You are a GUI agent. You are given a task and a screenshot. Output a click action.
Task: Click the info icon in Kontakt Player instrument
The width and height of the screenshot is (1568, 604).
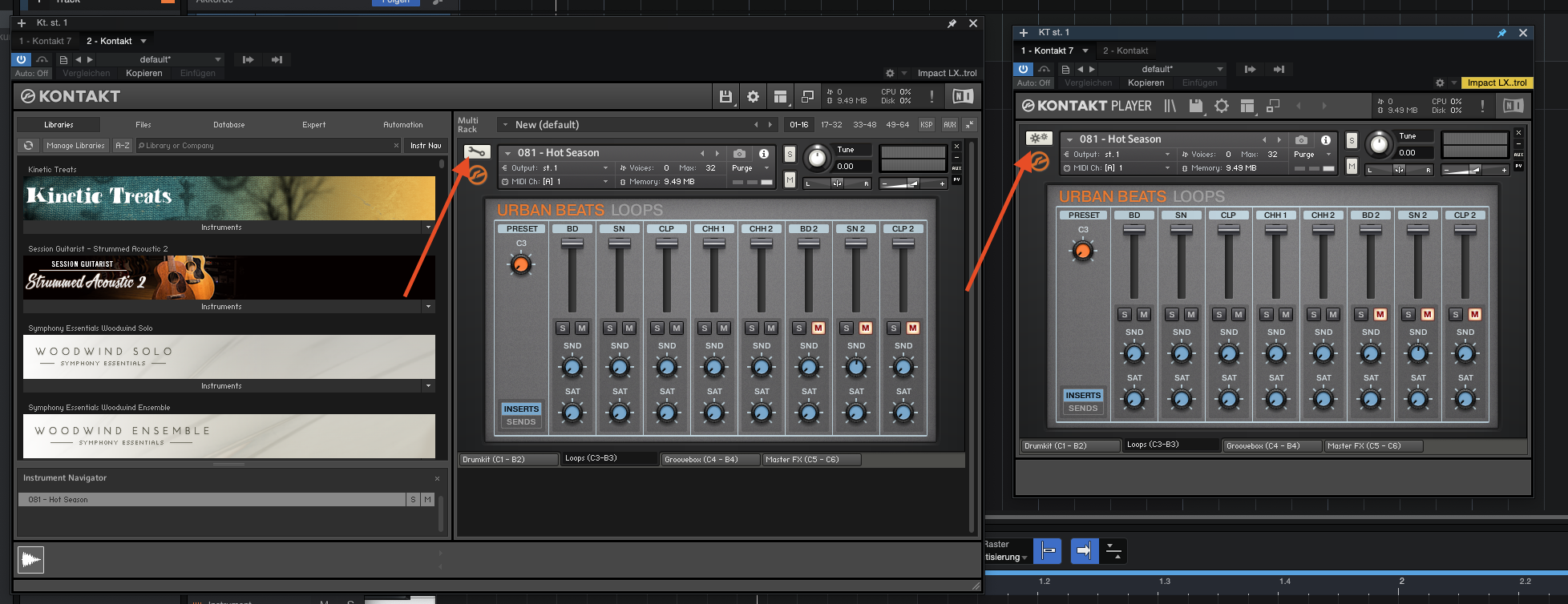(x=1326, y=139)
